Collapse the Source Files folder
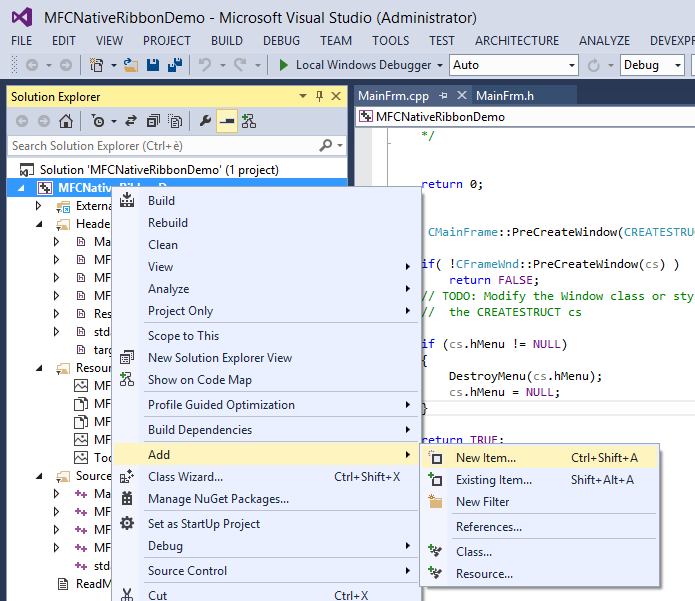This screenshot has width=695, height=601. point(39,476)
